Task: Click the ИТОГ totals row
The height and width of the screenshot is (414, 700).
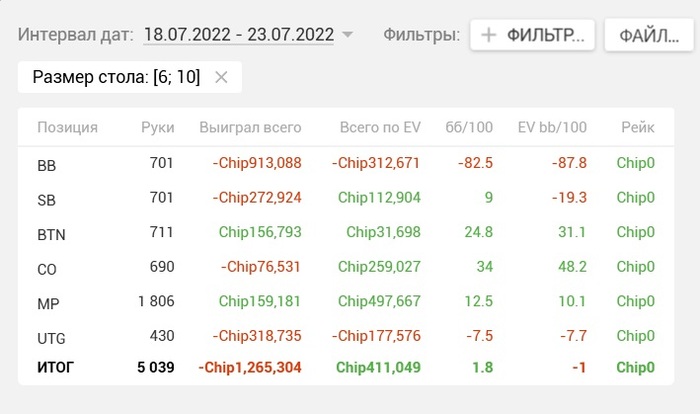Action: coord(346,368)
